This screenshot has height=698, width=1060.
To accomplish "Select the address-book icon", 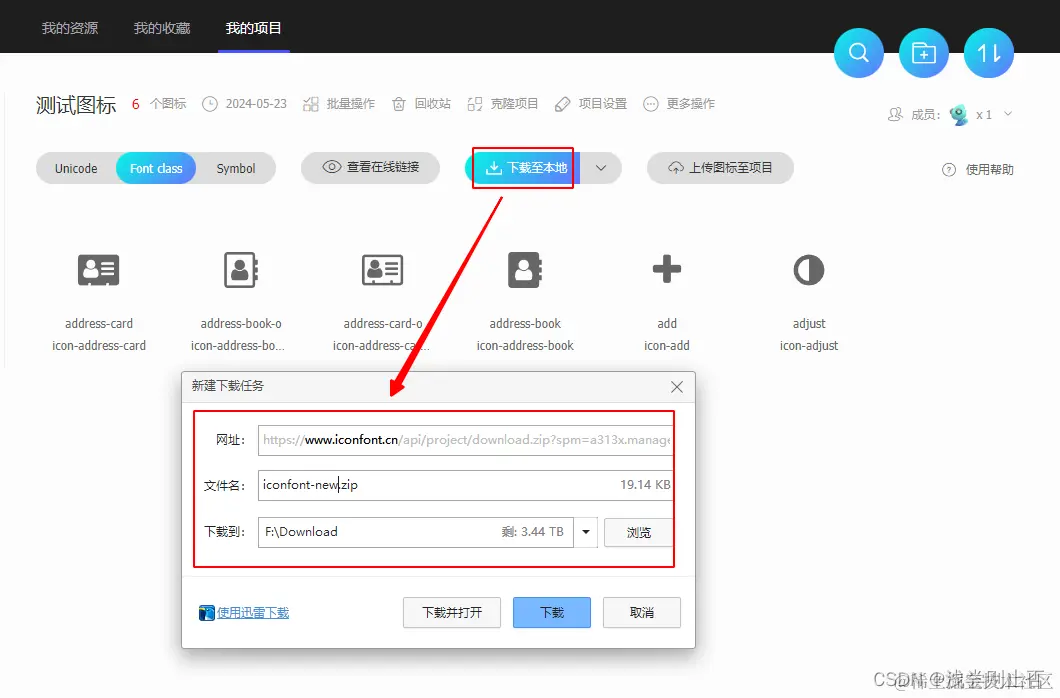I will 525,270.
